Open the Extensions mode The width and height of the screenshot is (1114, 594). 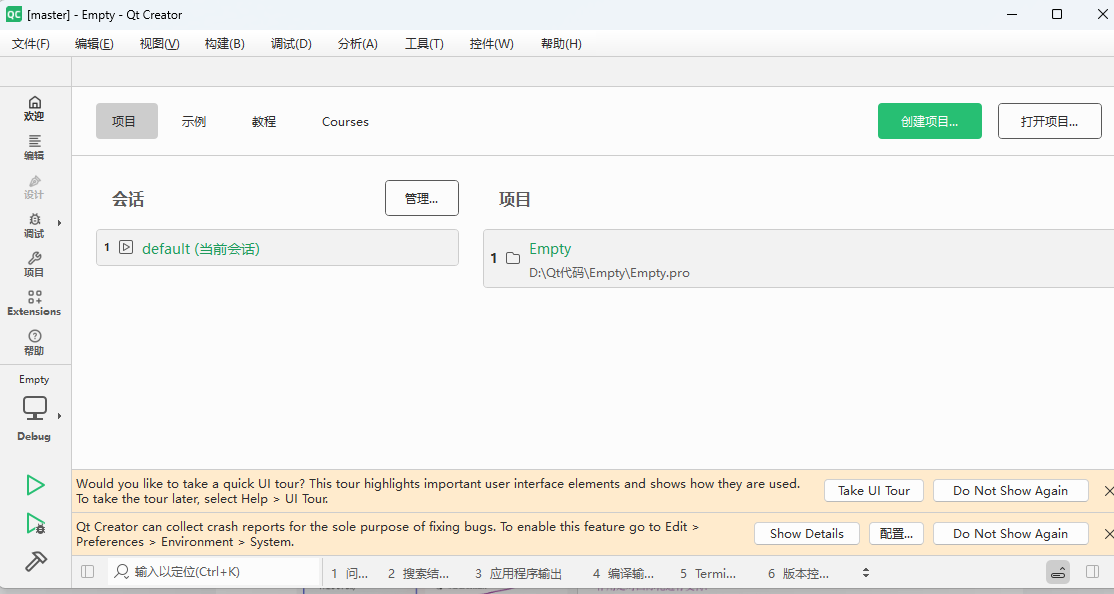pyautogui.click(x=34, y=304)
